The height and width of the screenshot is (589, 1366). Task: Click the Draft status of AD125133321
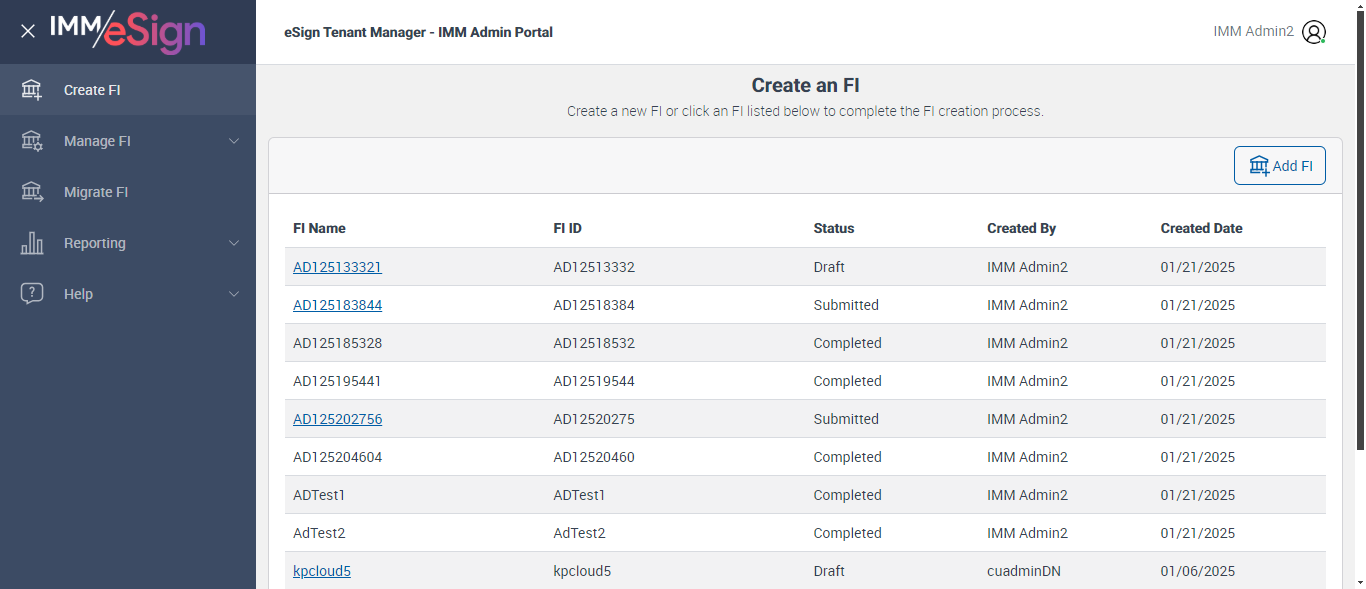pos(829,267)
